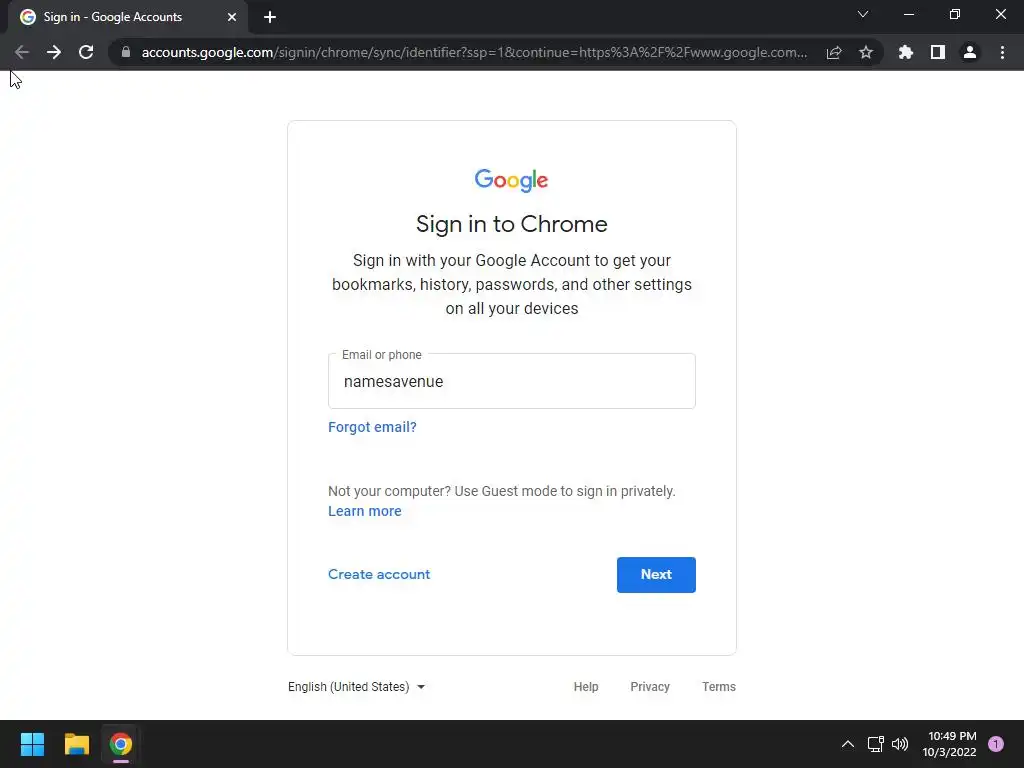Image resolution: width=1024 pixels, height=768 pixels.
Task: Bookmark this page with the star icon
Action: 866,52
